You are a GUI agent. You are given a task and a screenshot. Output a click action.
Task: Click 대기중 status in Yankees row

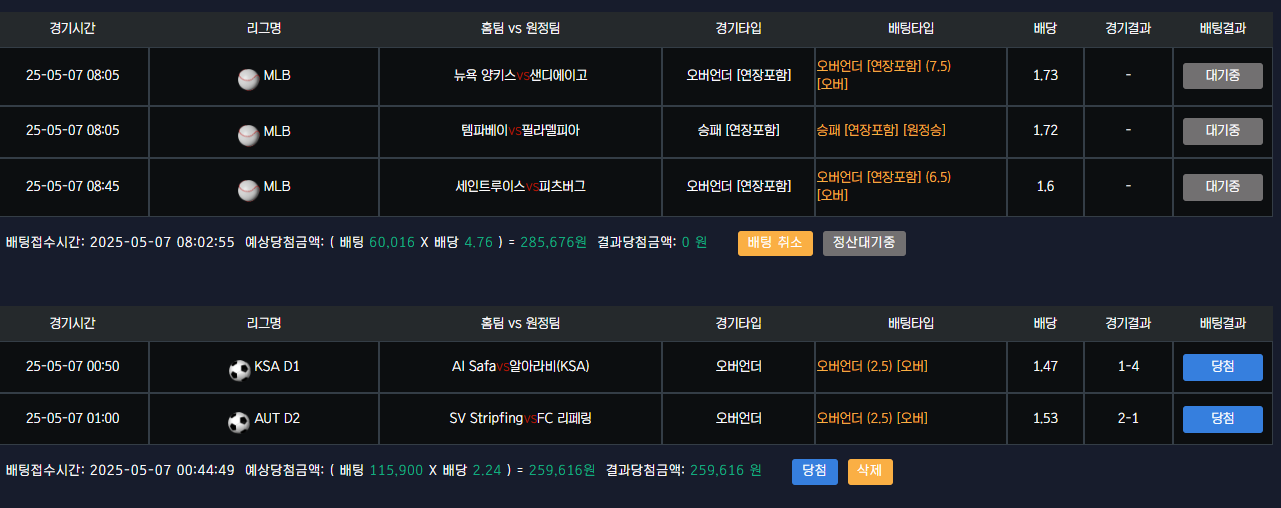tap(1222, 76)
